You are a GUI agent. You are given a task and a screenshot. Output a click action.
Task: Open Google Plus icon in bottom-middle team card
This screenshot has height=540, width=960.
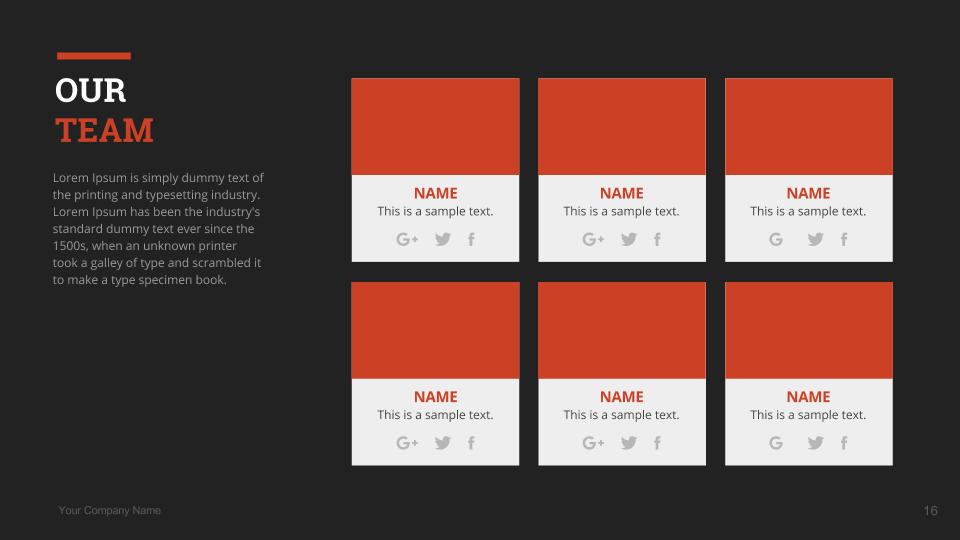coord(593,443)
